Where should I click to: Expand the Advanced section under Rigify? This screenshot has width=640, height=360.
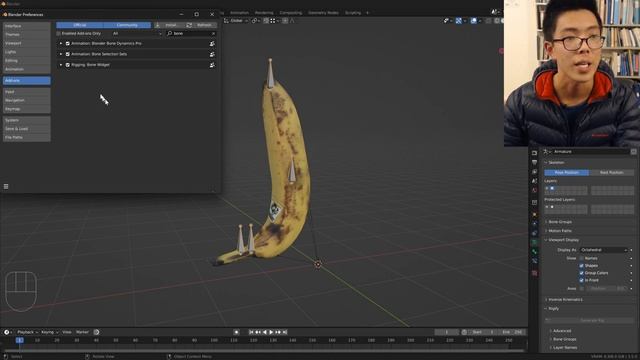[x=561, y=331]
